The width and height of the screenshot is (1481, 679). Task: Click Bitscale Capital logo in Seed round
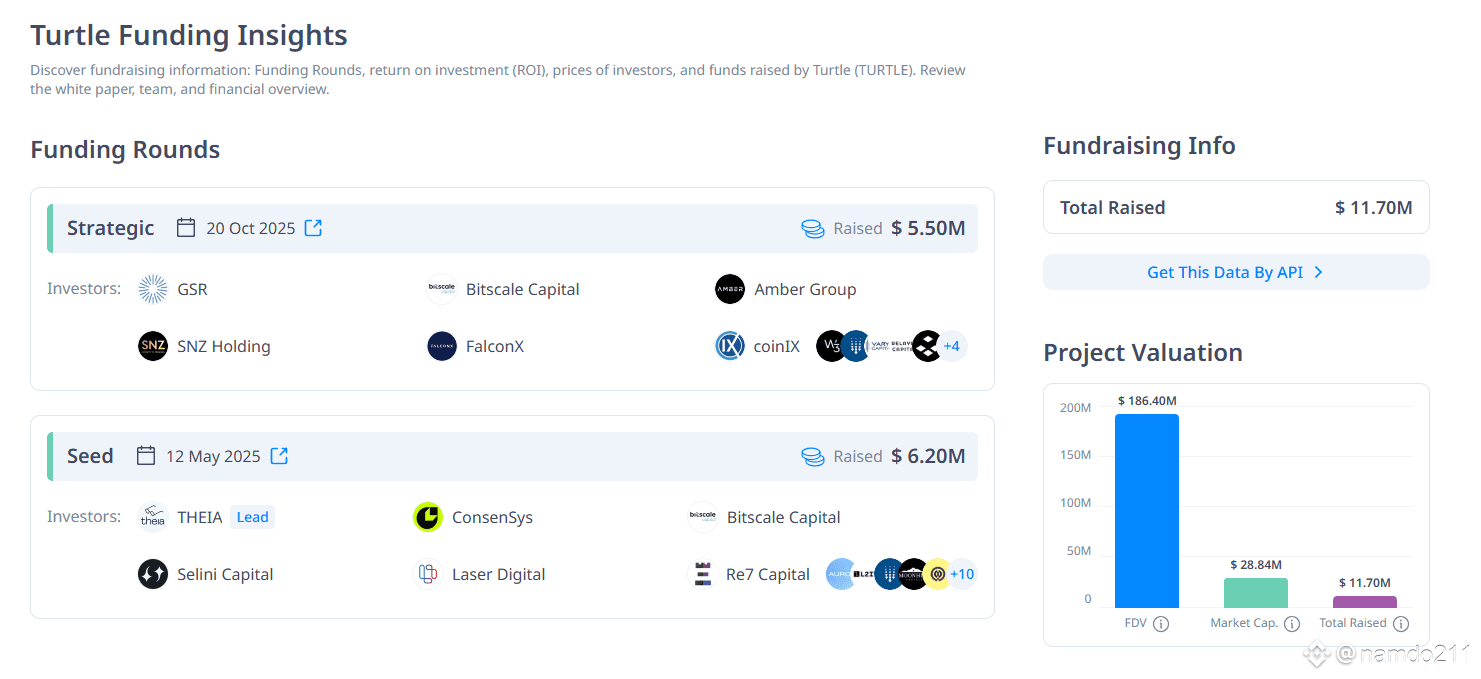point(703,517)
